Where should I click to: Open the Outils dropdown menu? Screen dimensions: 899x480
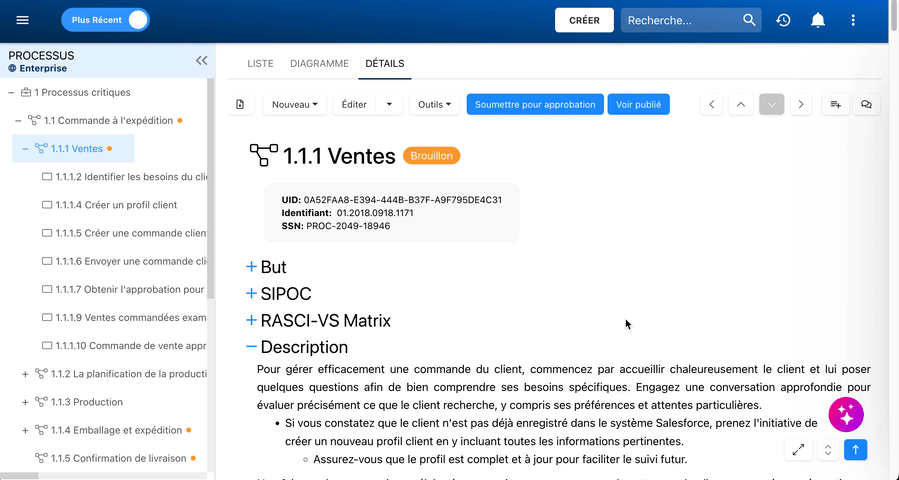coord(435,104)
